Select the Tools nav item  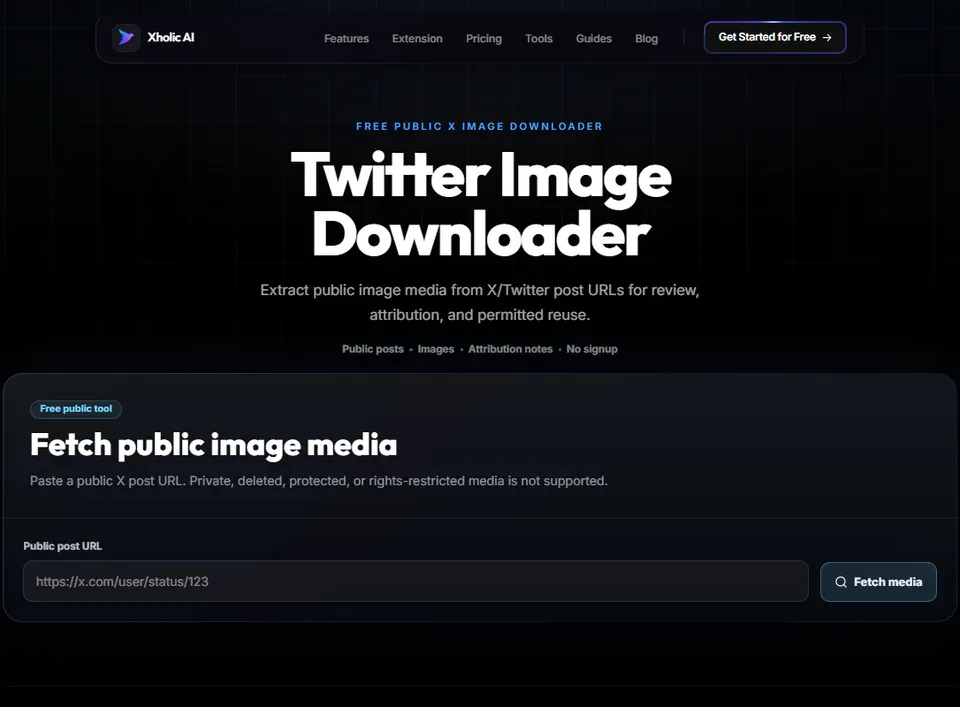pos(539,39)
